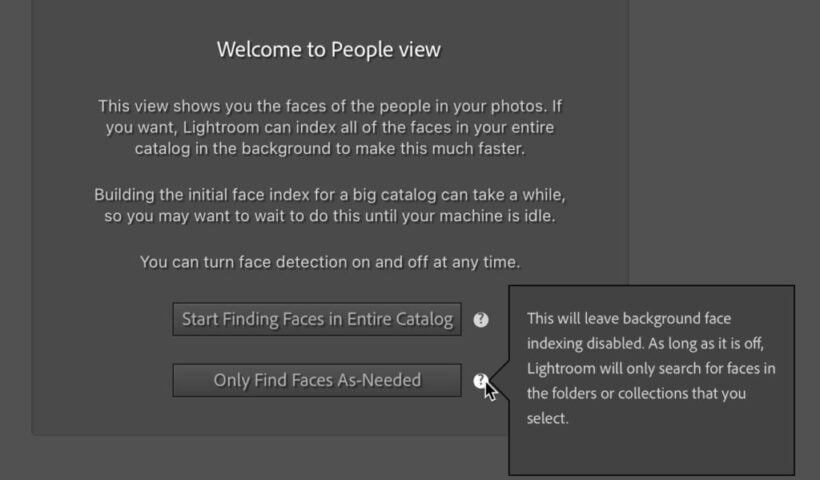Click the tooltip about background face indexing disabled
The width and height of the screenshot is (820, 480).
tap(651, 368)
